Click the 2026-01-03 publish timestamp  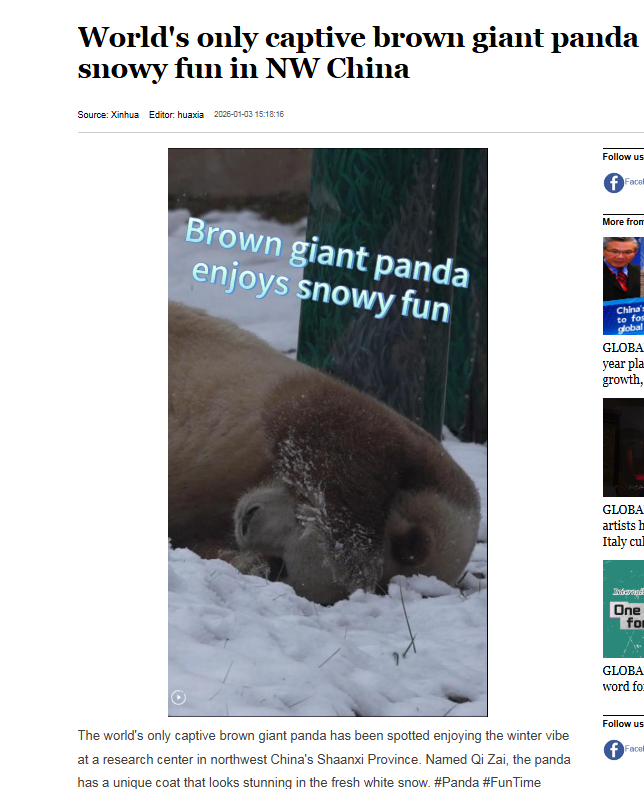[x=249, y=114]
